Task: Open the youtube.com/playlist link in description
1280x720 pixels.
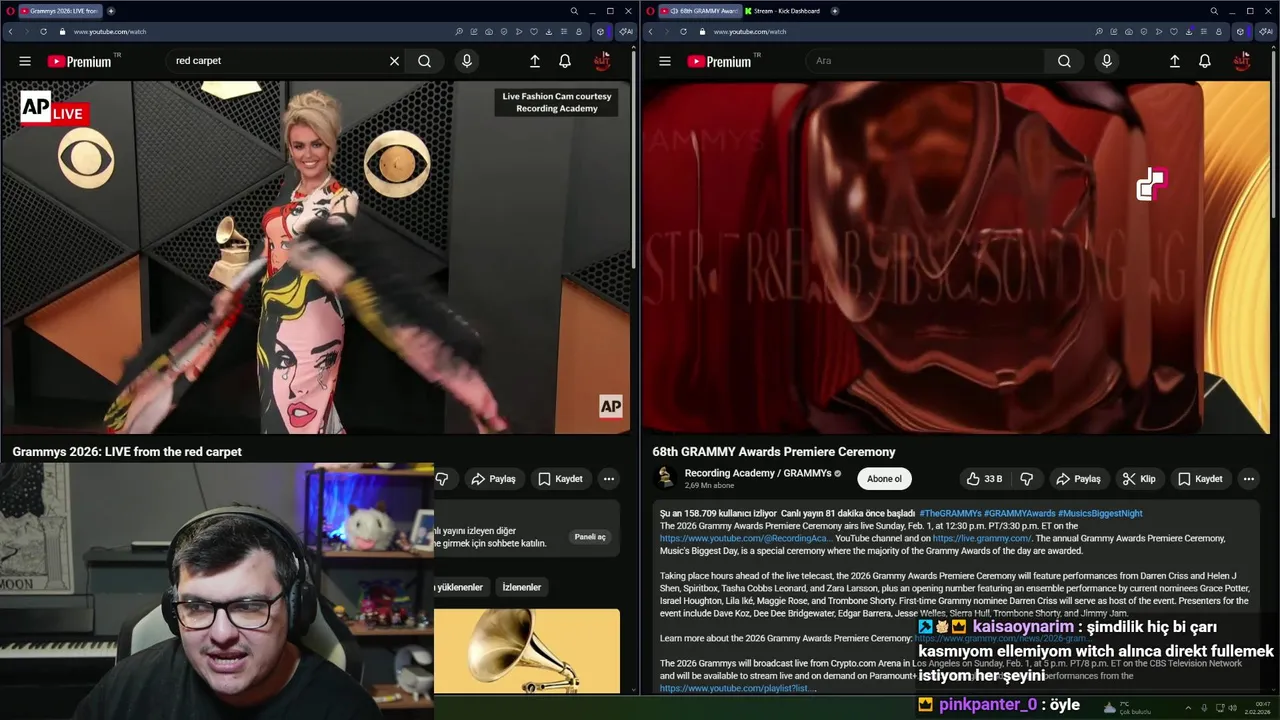Action: pos(738,688)
